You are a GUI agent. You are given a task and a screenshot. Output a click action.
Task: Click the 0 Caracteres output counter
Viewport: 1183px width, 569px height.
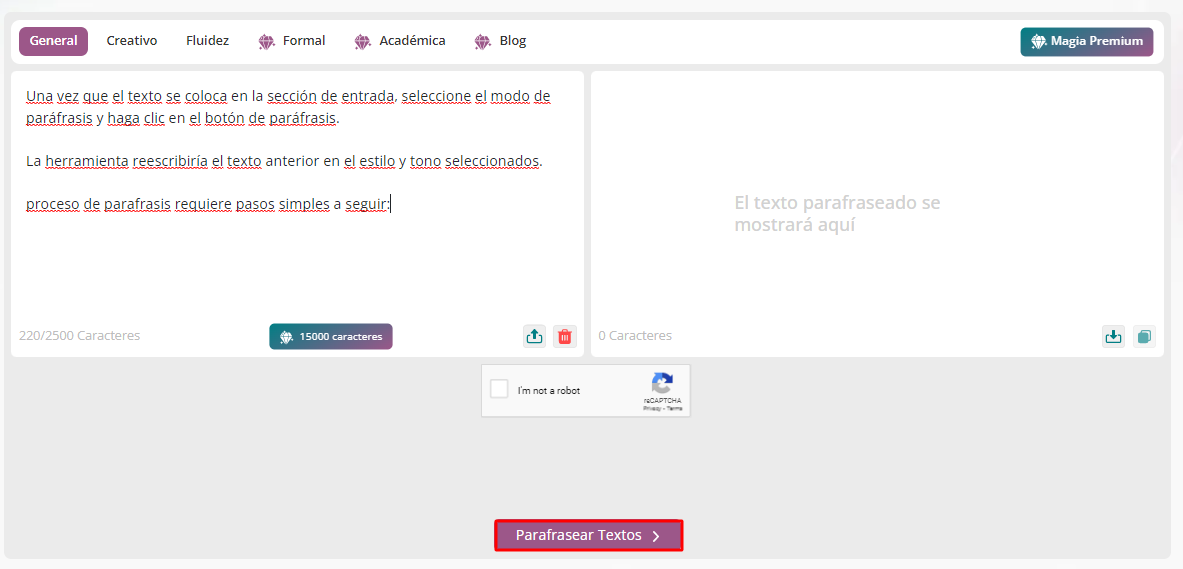pos(635,336)
